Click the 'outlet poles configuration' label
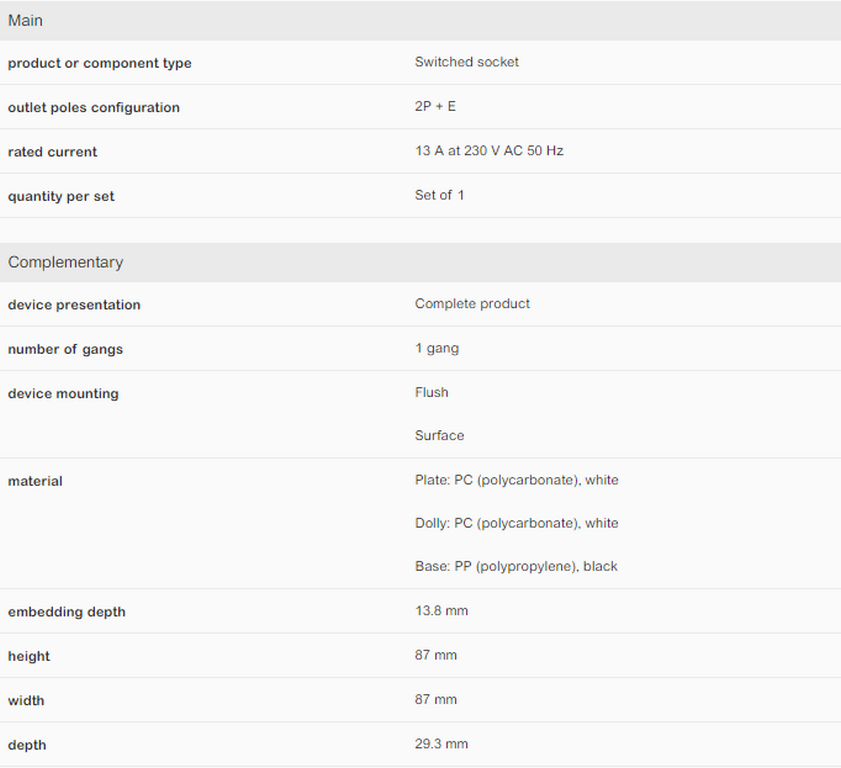Image resolution: width=841 pixels, height=768 pixels. (94, 107)
